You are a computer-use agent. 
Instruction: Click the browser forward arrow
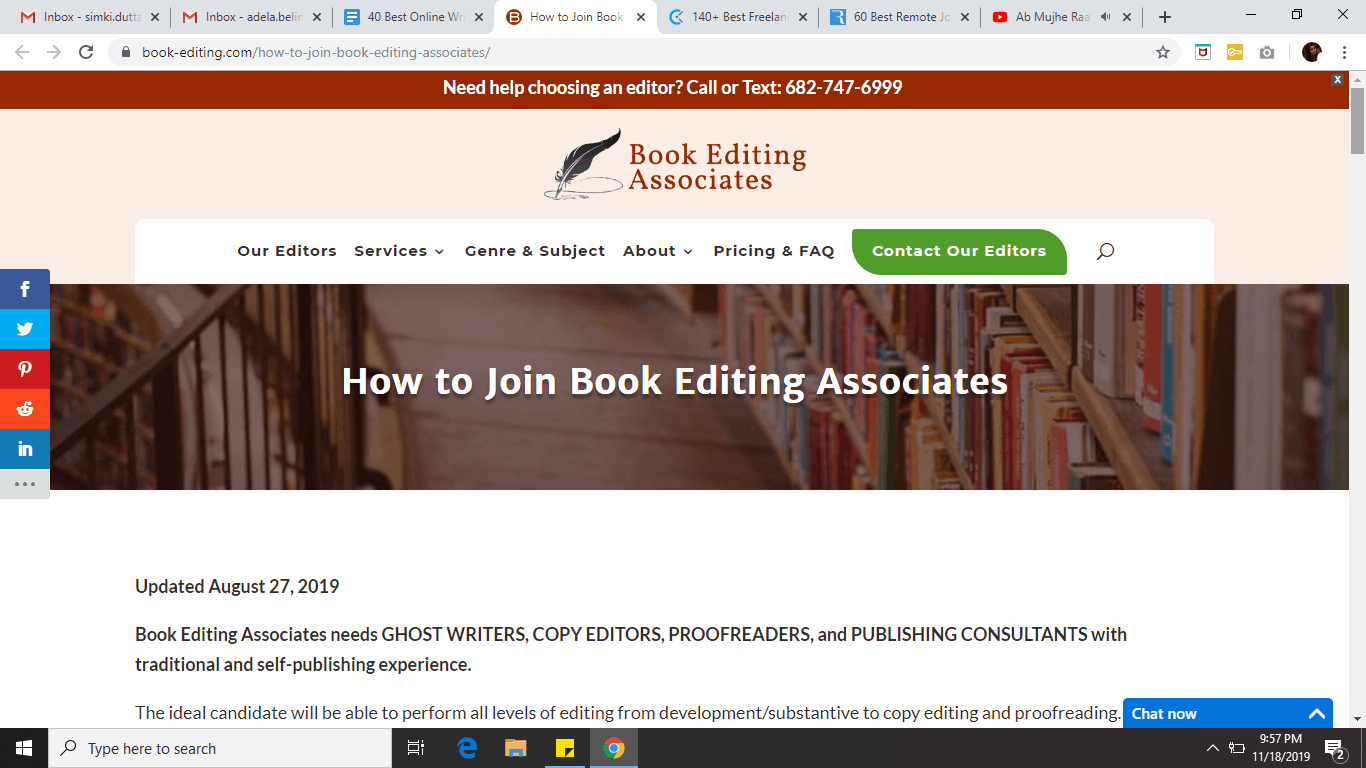coord(54,52)
